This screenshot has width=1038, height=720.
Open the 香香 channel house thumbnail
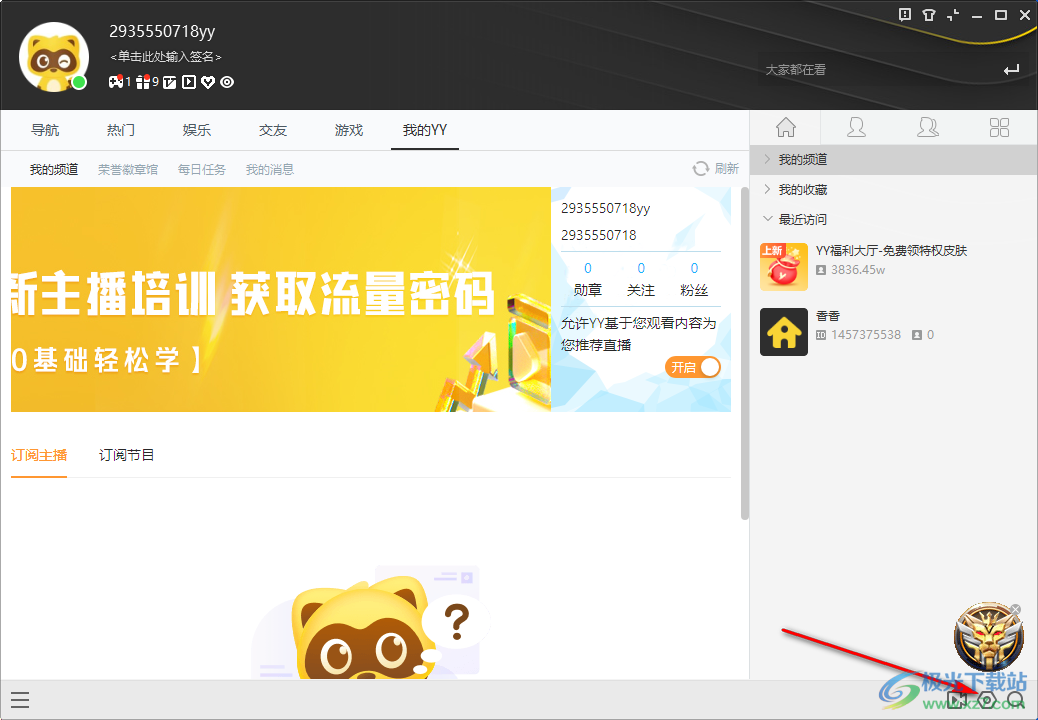pos(784,332)
